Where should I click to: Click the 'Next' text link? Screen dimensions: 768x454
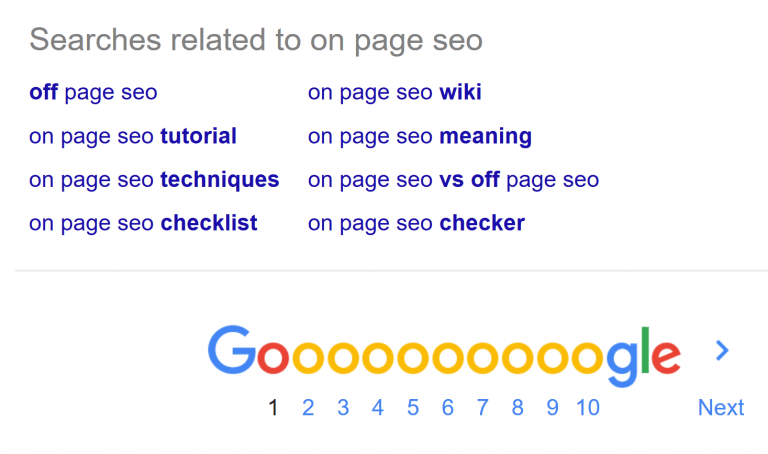tap(721, 407)
